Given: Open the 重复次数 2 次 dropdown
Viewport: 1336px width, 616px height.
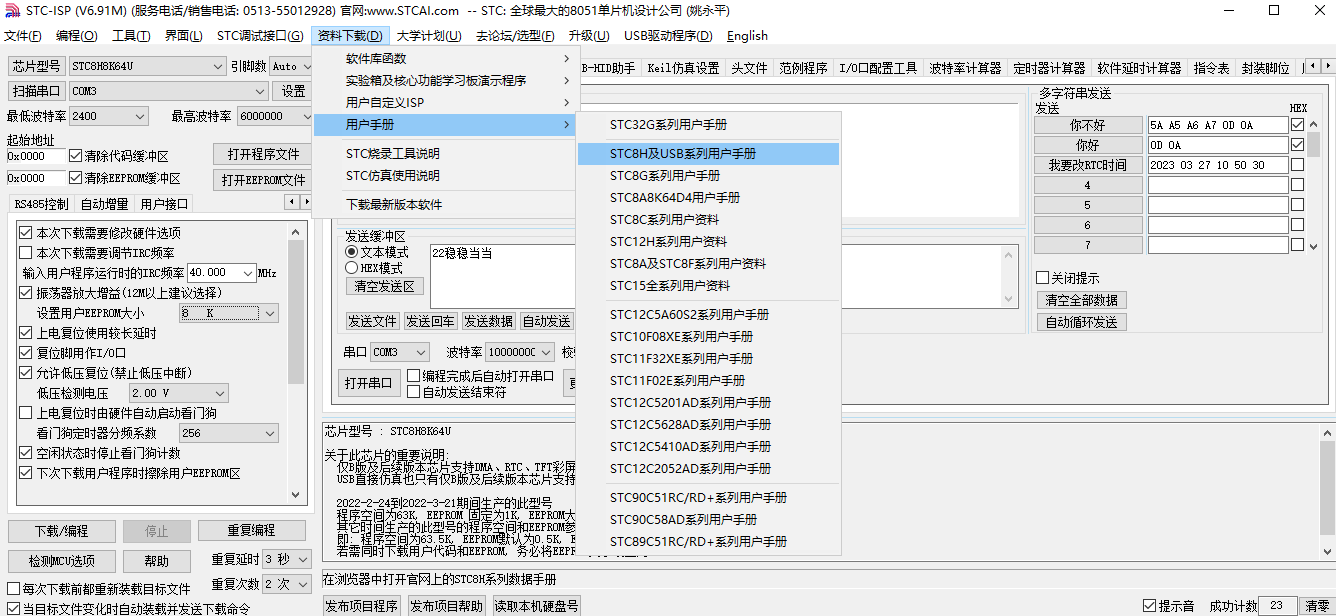Looking at the screenshot, I should (x=288, y=584).
